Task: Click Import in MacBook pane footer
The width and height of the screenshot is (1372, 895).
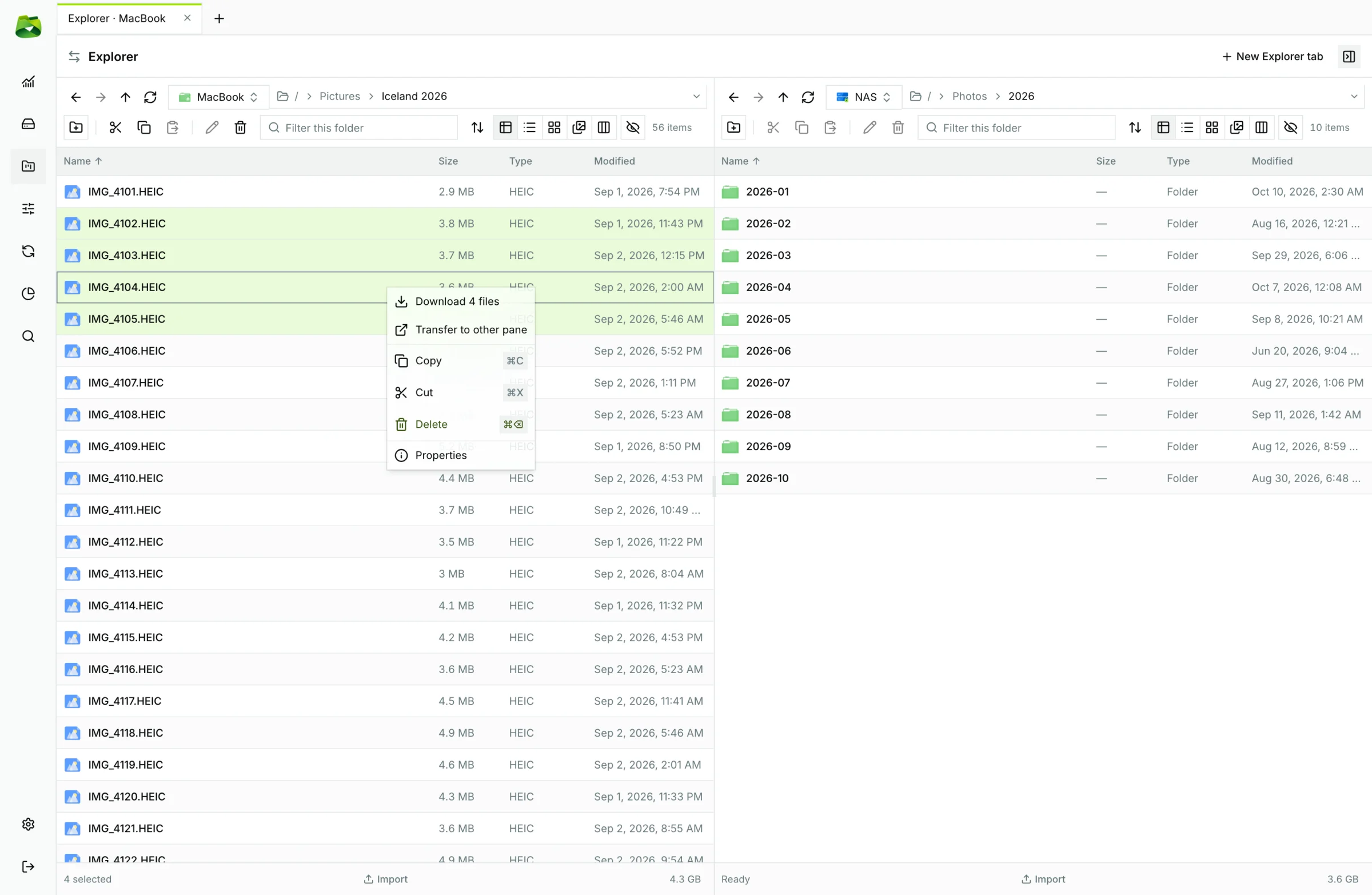Action: point(386,879)
